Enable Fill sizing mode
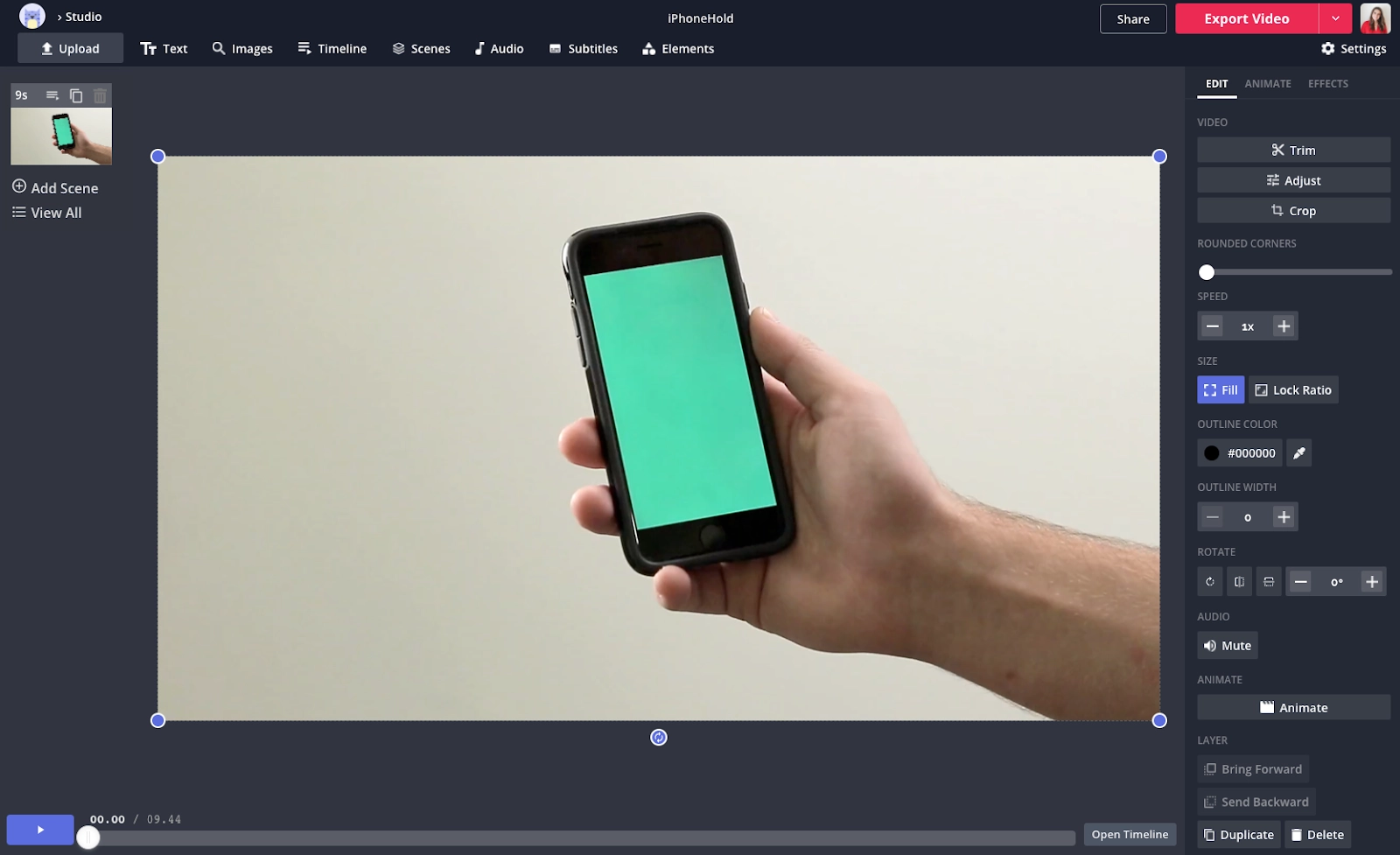 pyautogui.click(x=1220, y=389)
